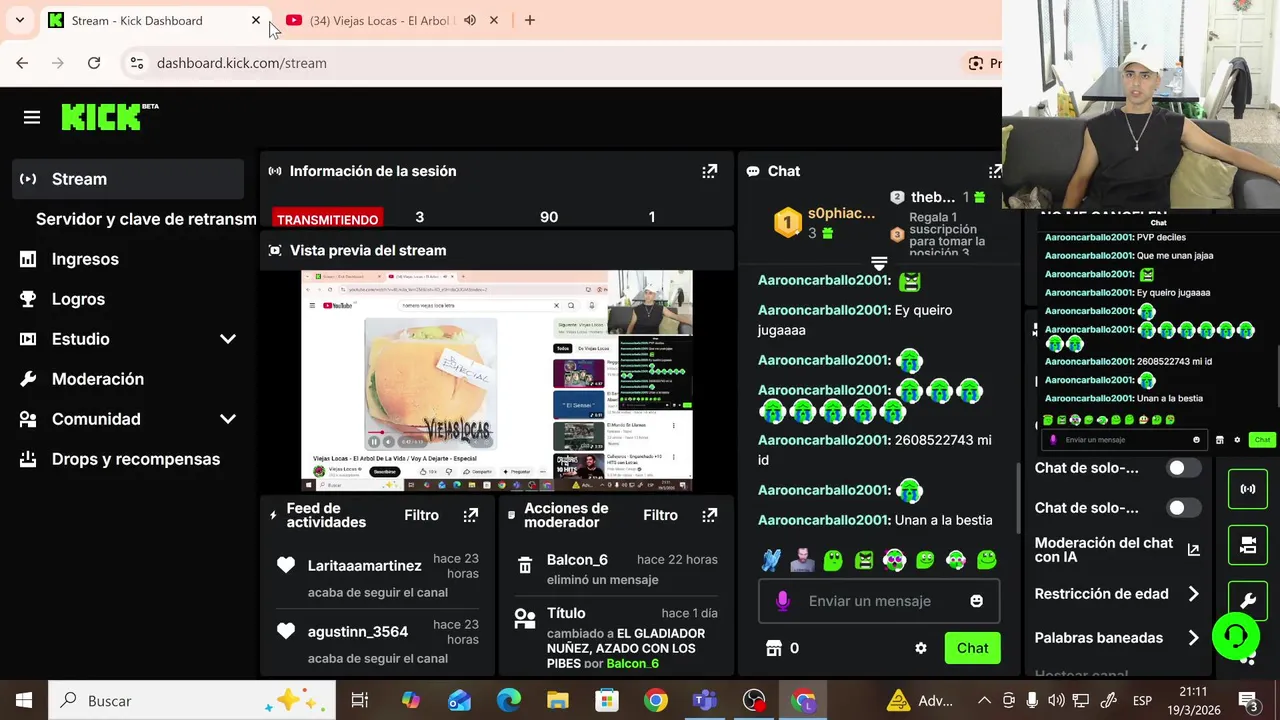Open the support headset widget
This screenshot has width=1280, height=720.
point(1235,635)
